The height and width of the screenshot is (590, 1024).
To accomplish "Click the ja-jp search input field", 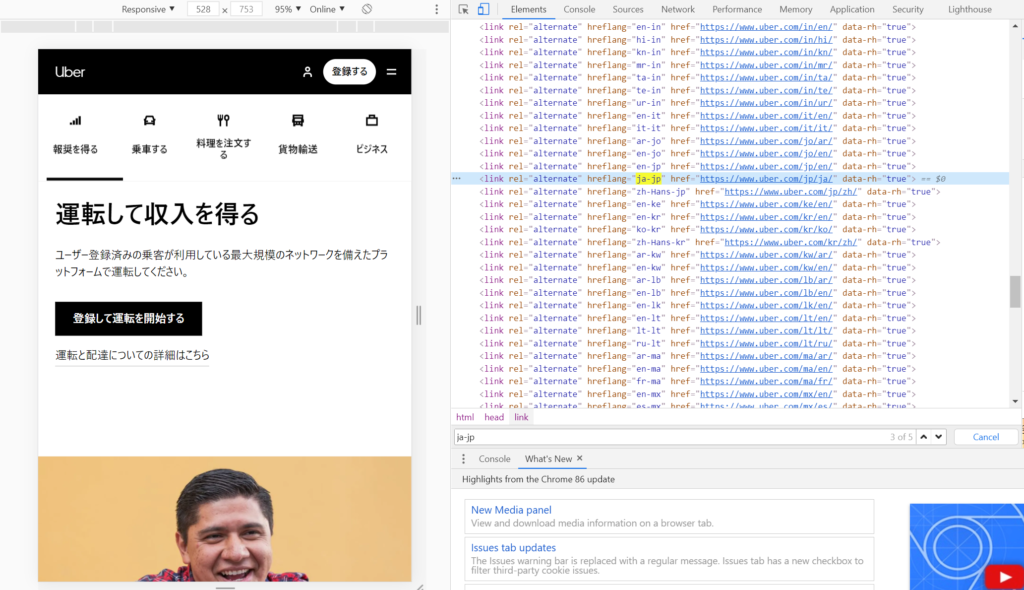I will pyautogui.click(x=660, y=437).
